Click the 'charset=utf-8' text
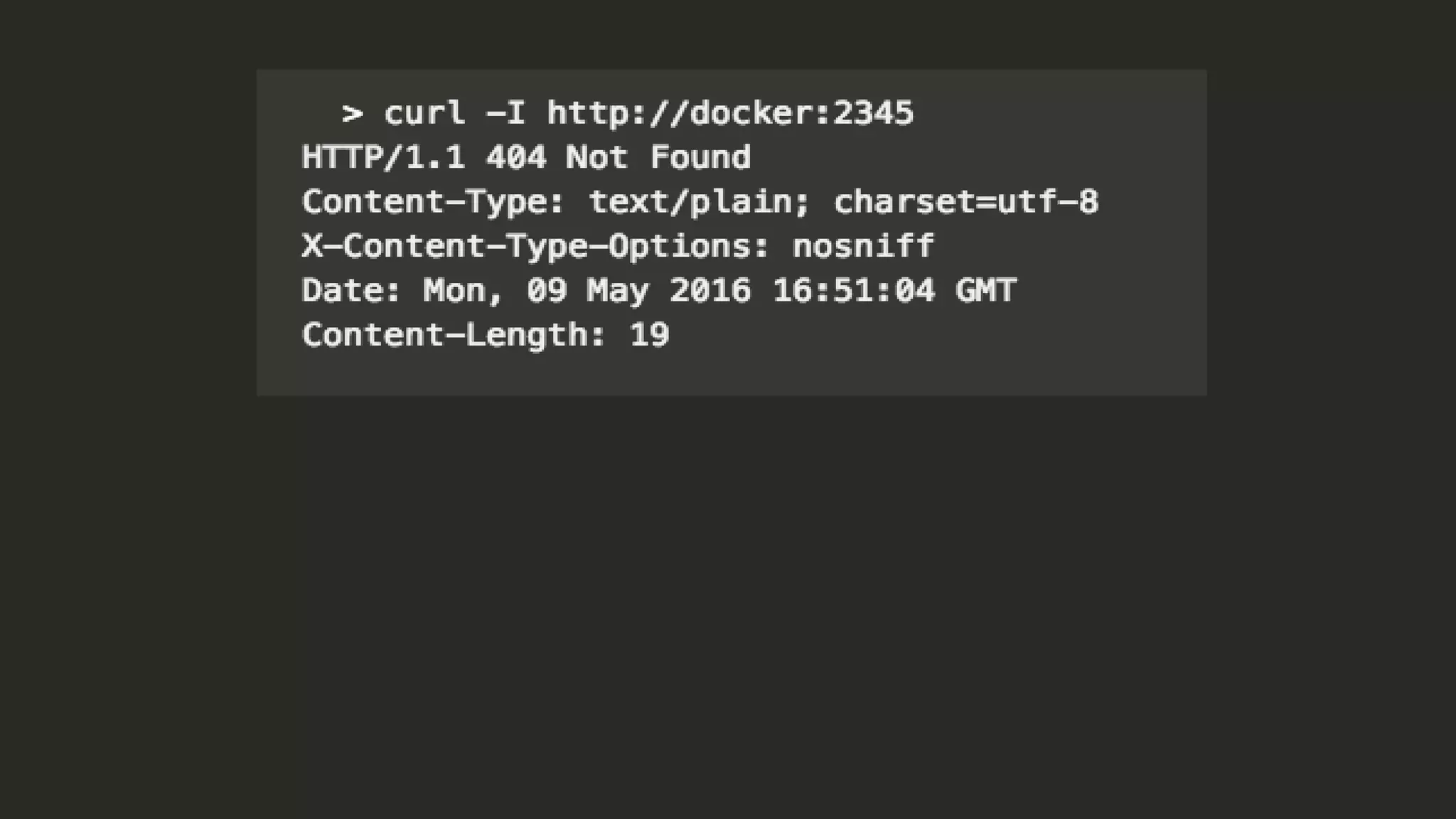The width and height of the screenshot is (1456, 819). coord(966,203)
